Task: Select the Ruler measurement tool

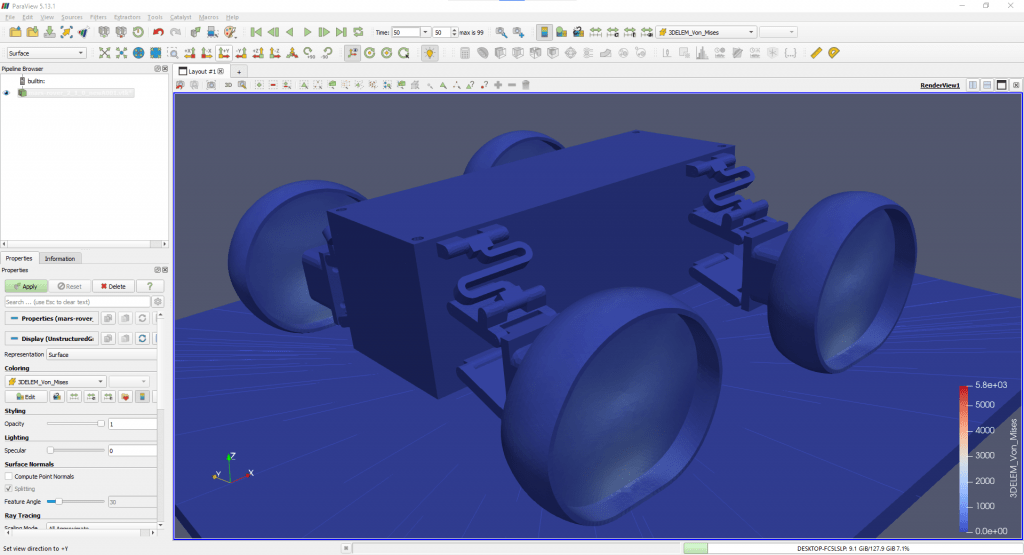Action: (x=816, y=53)
